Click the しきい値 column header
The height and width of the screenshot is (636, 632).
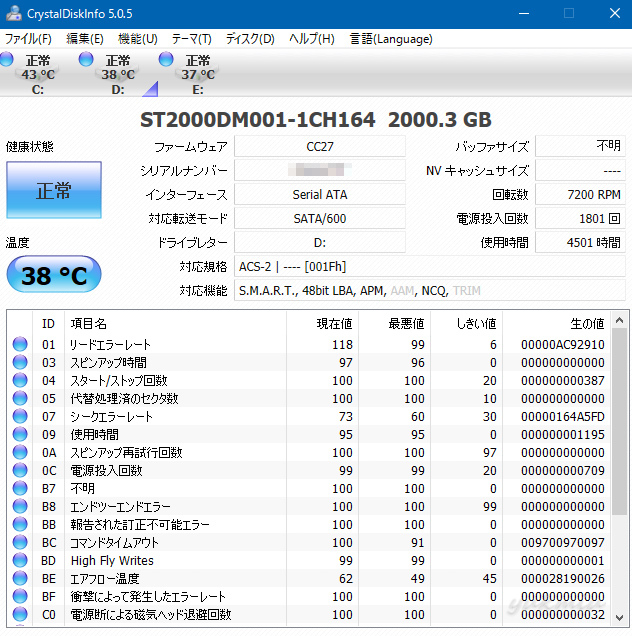coord(466,323)
